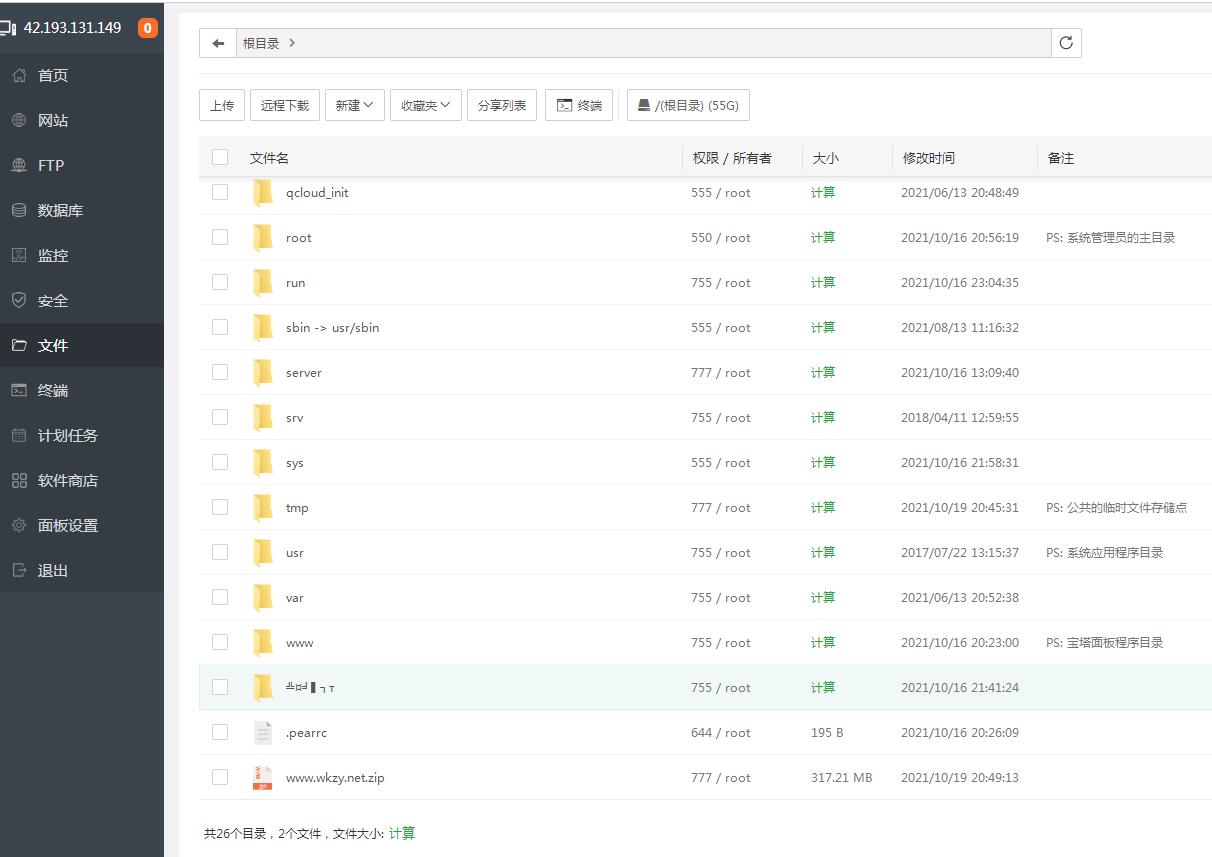Expand the 新建 dropdown
This screenshot has height=857, width=1212.
tap(354, 105)
